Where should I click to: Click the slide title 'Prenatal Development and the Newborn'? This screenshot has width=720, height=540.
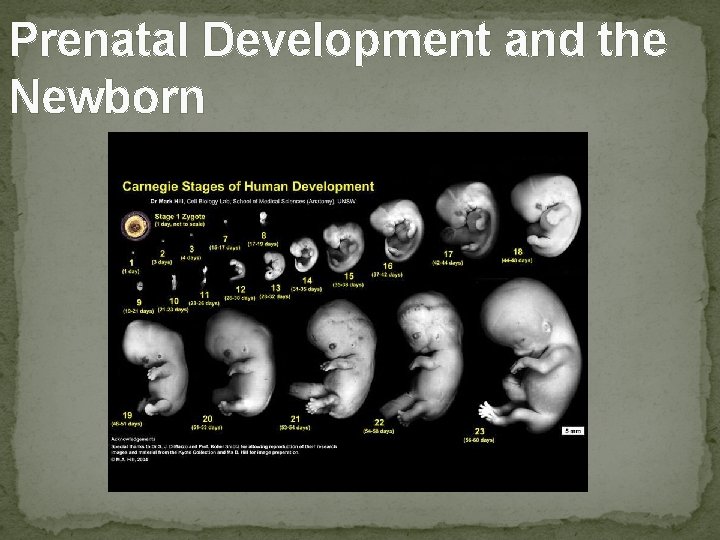pyautogui.click(x=338, y=67)
